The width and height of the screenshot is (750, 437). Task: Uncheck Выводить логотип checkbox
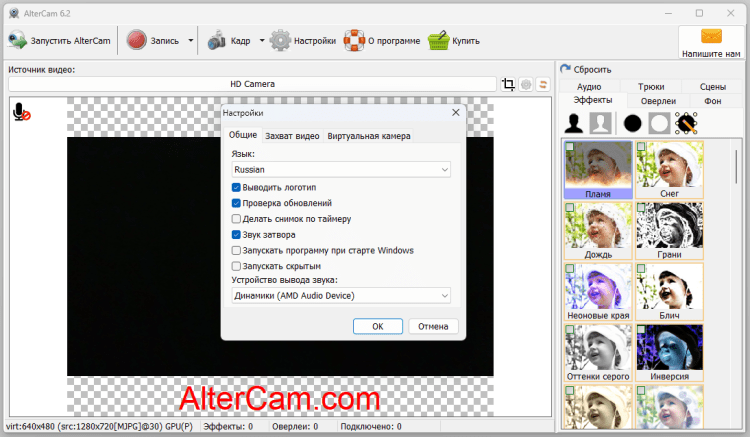pos(236,187)
